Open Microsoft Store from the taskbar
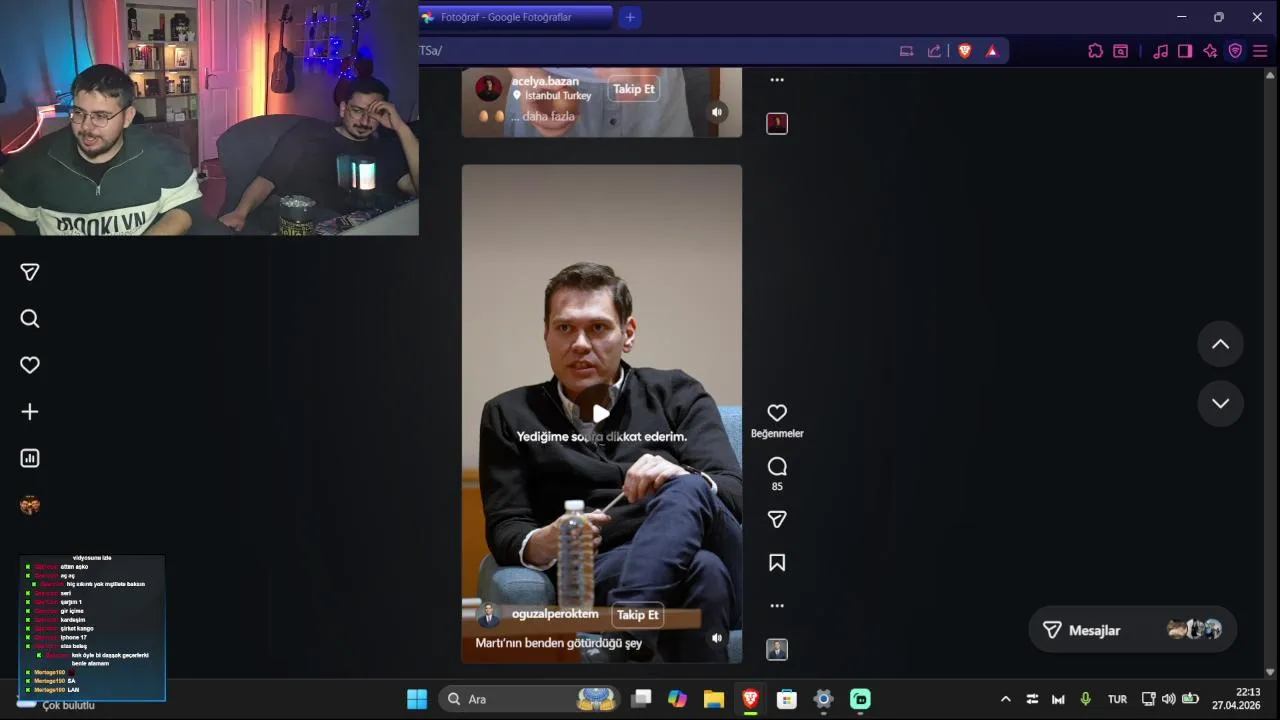The height and width of the screenshot is (720, 1280). pyautogui.click(x=787, y=699)
